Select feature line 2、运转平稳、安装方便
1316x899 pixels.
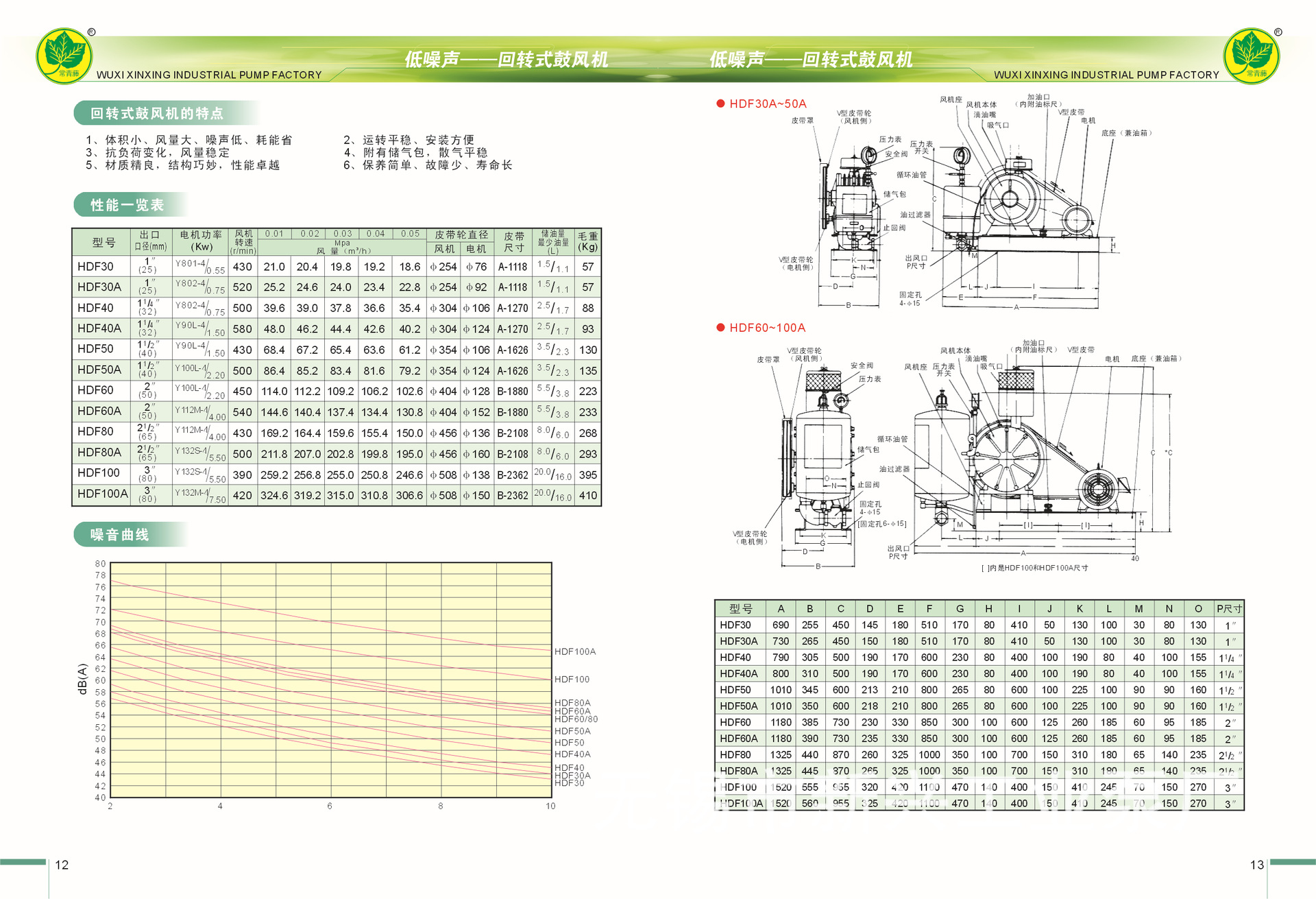click(409, 140)
